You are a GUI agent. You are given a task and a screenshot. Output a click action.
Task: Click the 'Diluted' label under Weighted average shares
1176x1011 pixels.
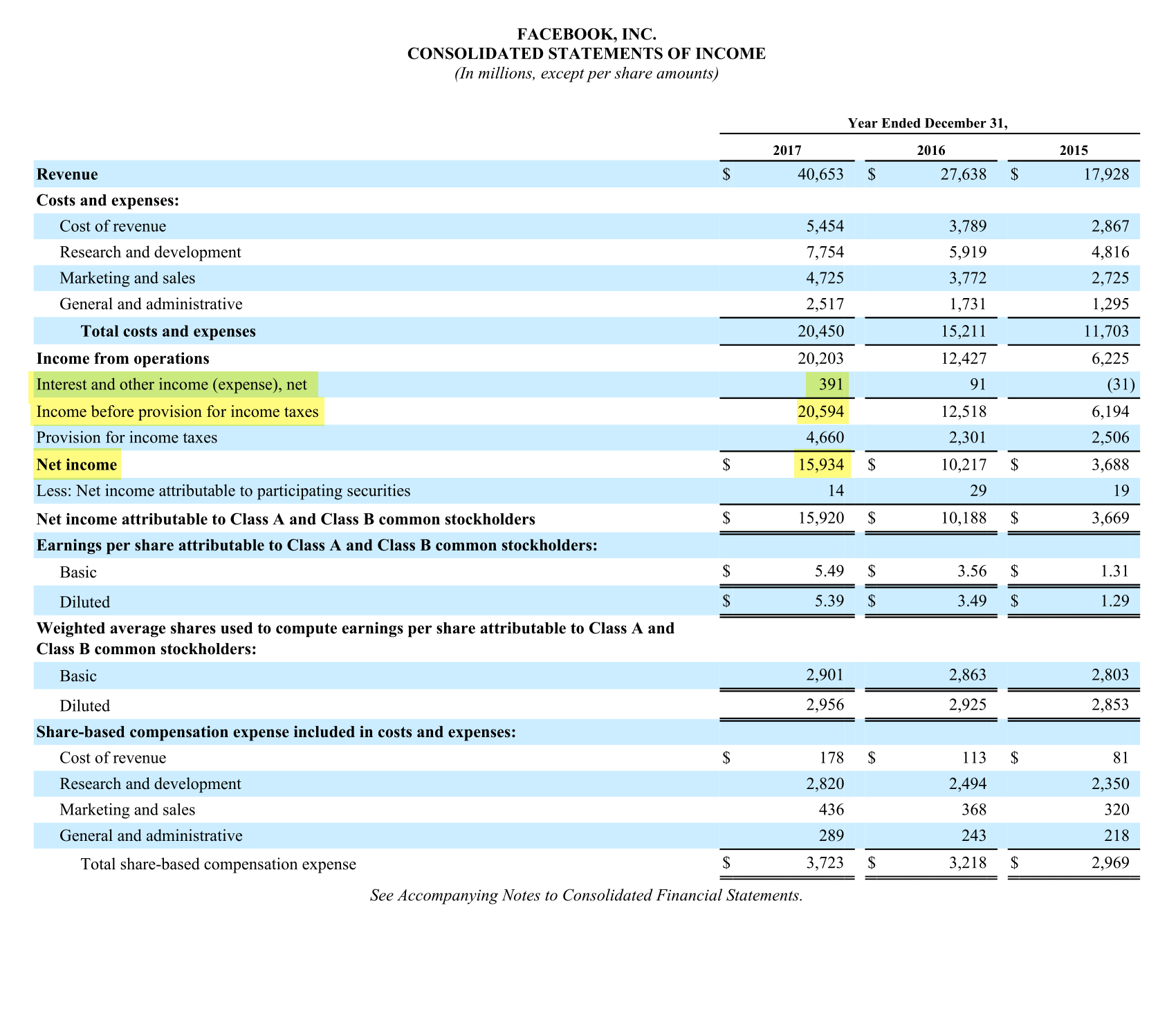pos(84,706)
